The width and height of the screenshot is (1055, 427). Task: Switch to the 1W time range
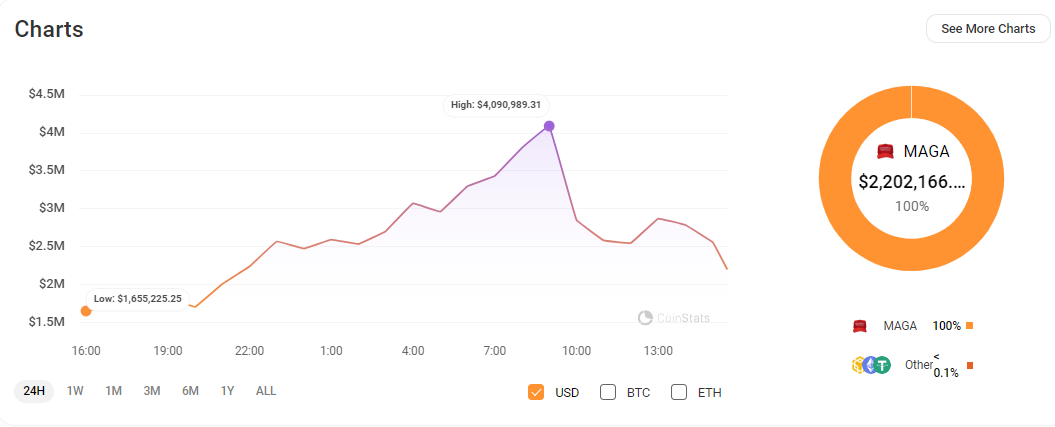click(x=75, y=391)
